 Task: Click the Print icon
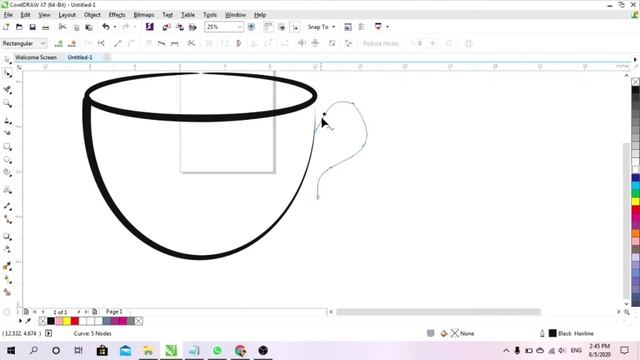46,27
